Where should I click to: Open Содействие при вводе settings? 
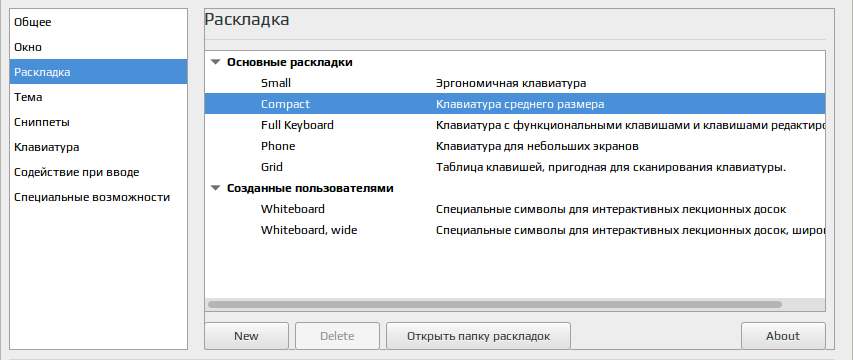pos(98,172)
